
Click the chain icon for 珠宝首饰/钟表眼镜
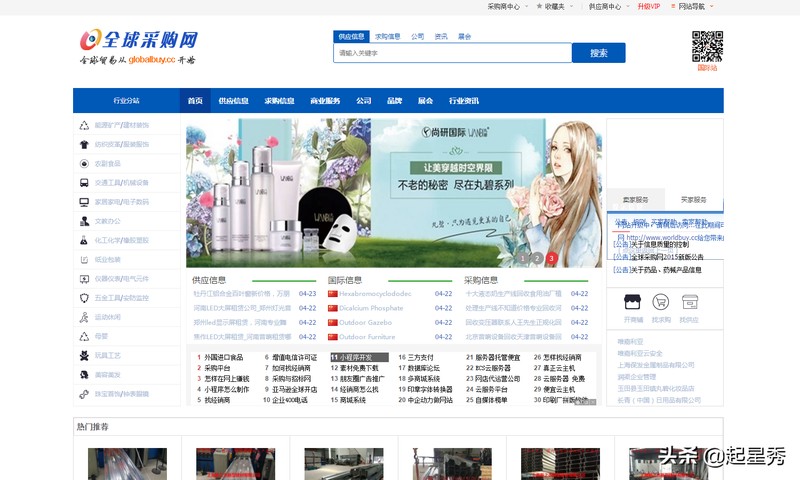(84, 394)
